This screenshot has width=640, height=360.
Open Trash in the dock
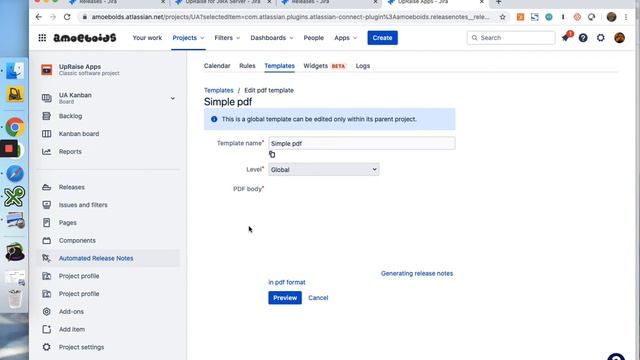coord(15,298)
